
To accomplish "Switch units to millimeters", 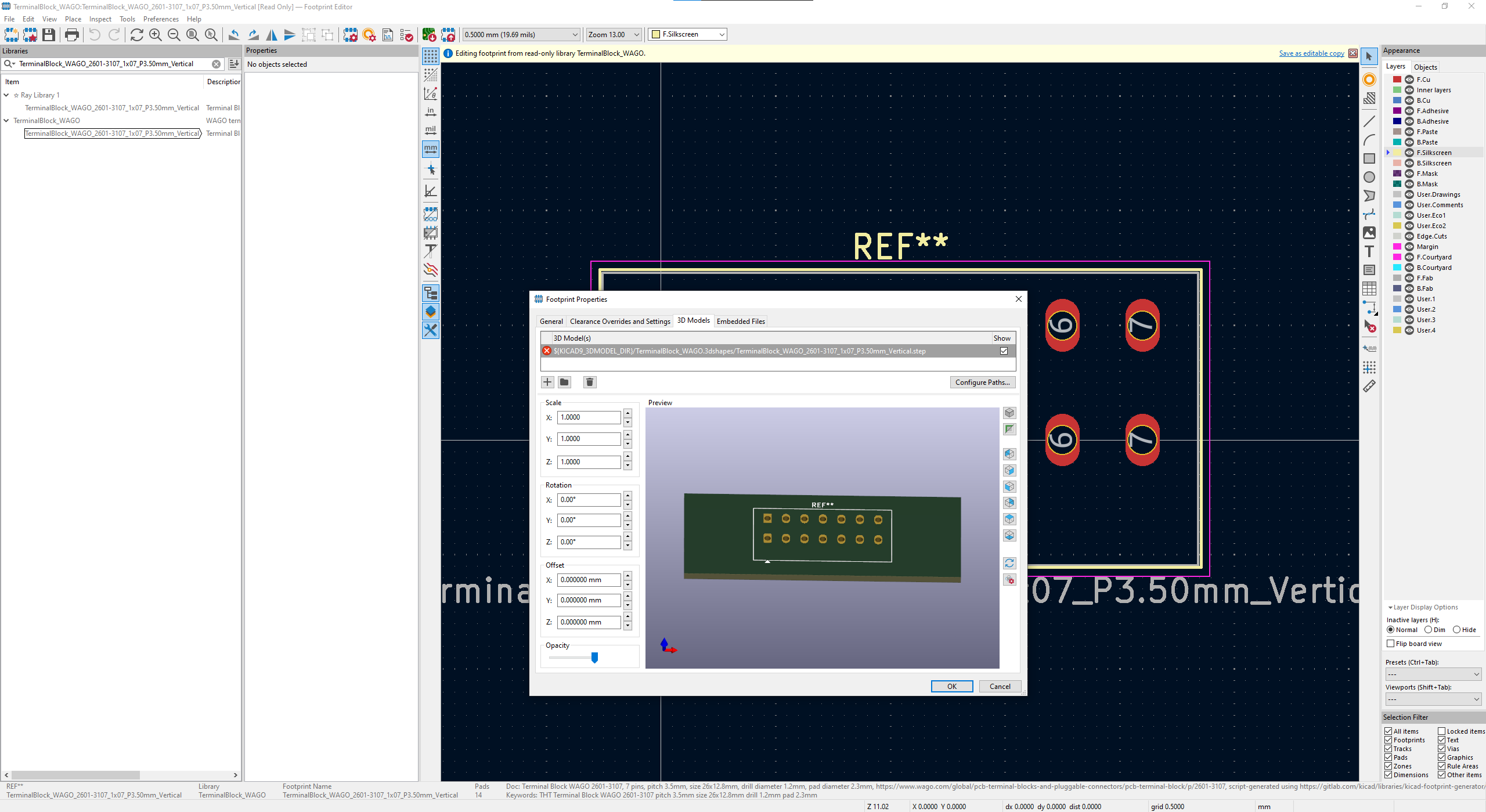I will pyautogui.click(x=431, y=149).
